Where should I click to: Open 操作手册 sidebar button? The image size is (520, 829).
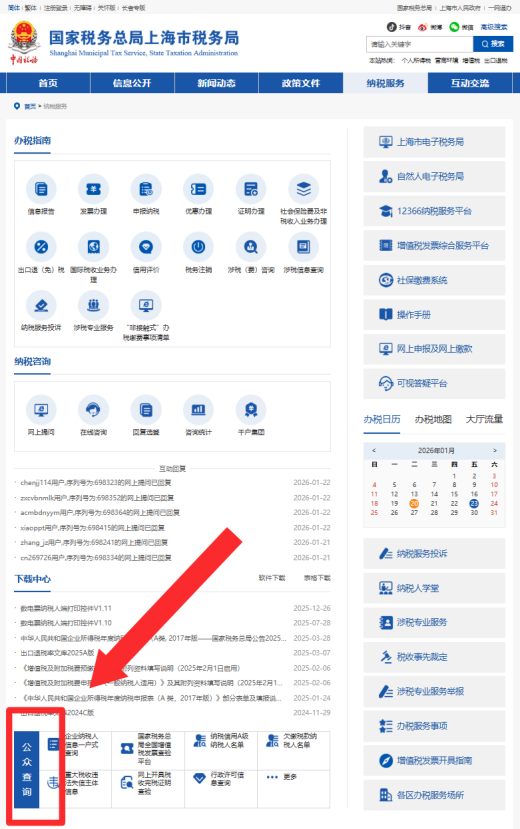click(x=434, y=315)
